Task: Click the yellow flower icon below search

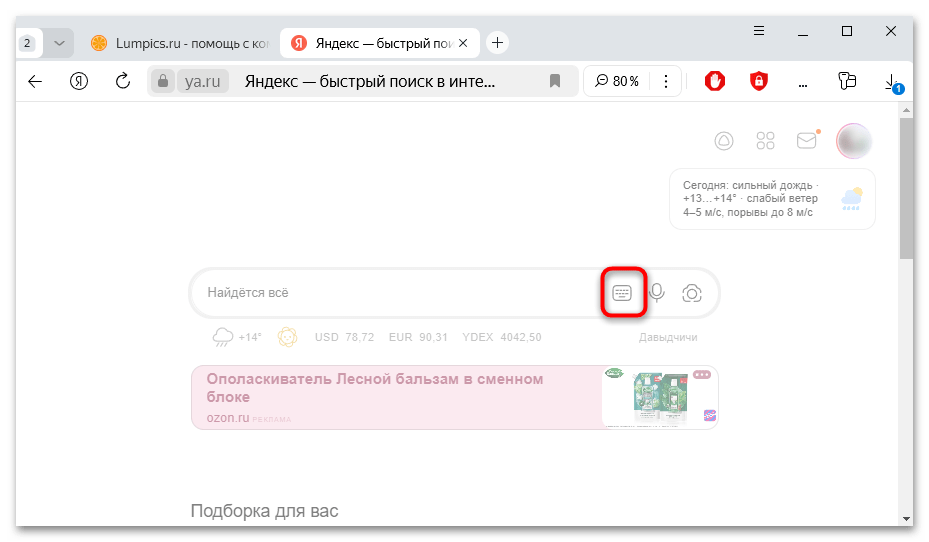Action: point(287,337)
